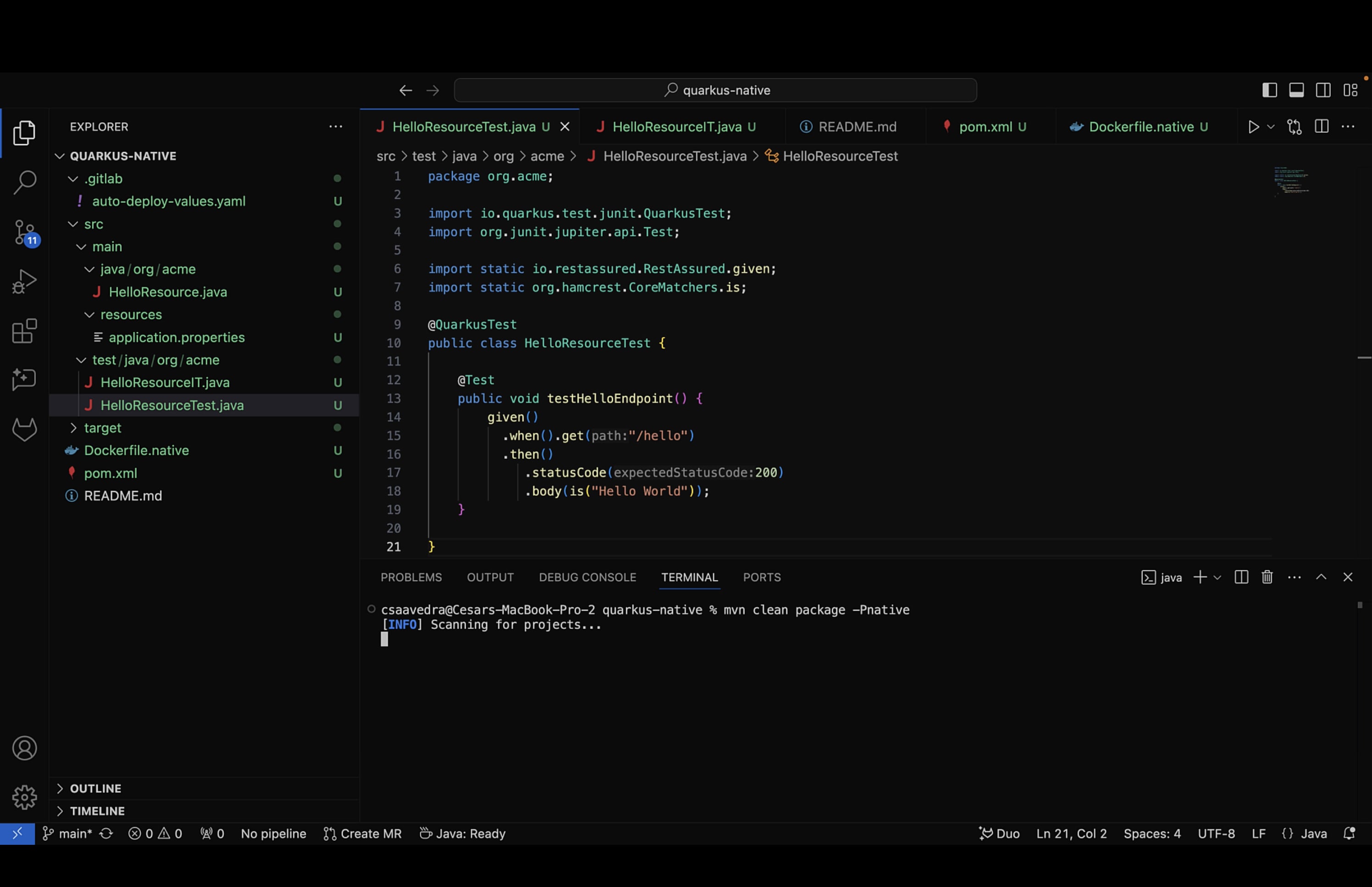Open the DEBUG CONSOLE panel tab
Viewport: 1372px width, 887px height.
[x=587, y=577]
